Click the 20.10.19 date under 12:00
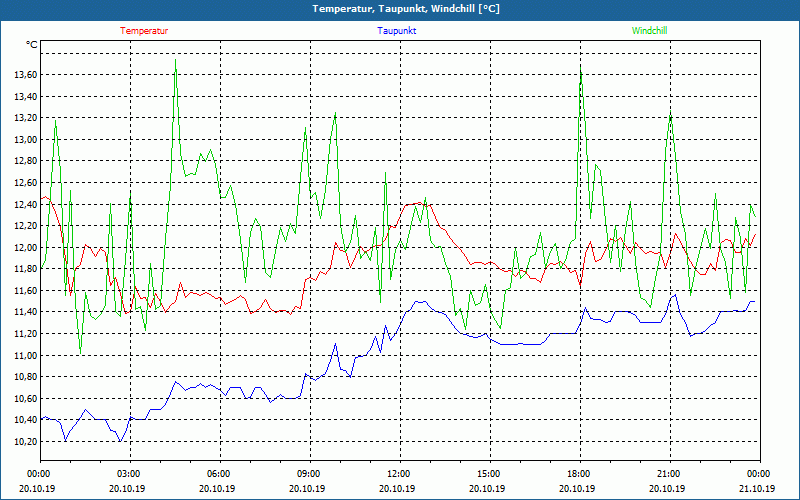Viewport: 800px width, 500px height. click(397, 489)
